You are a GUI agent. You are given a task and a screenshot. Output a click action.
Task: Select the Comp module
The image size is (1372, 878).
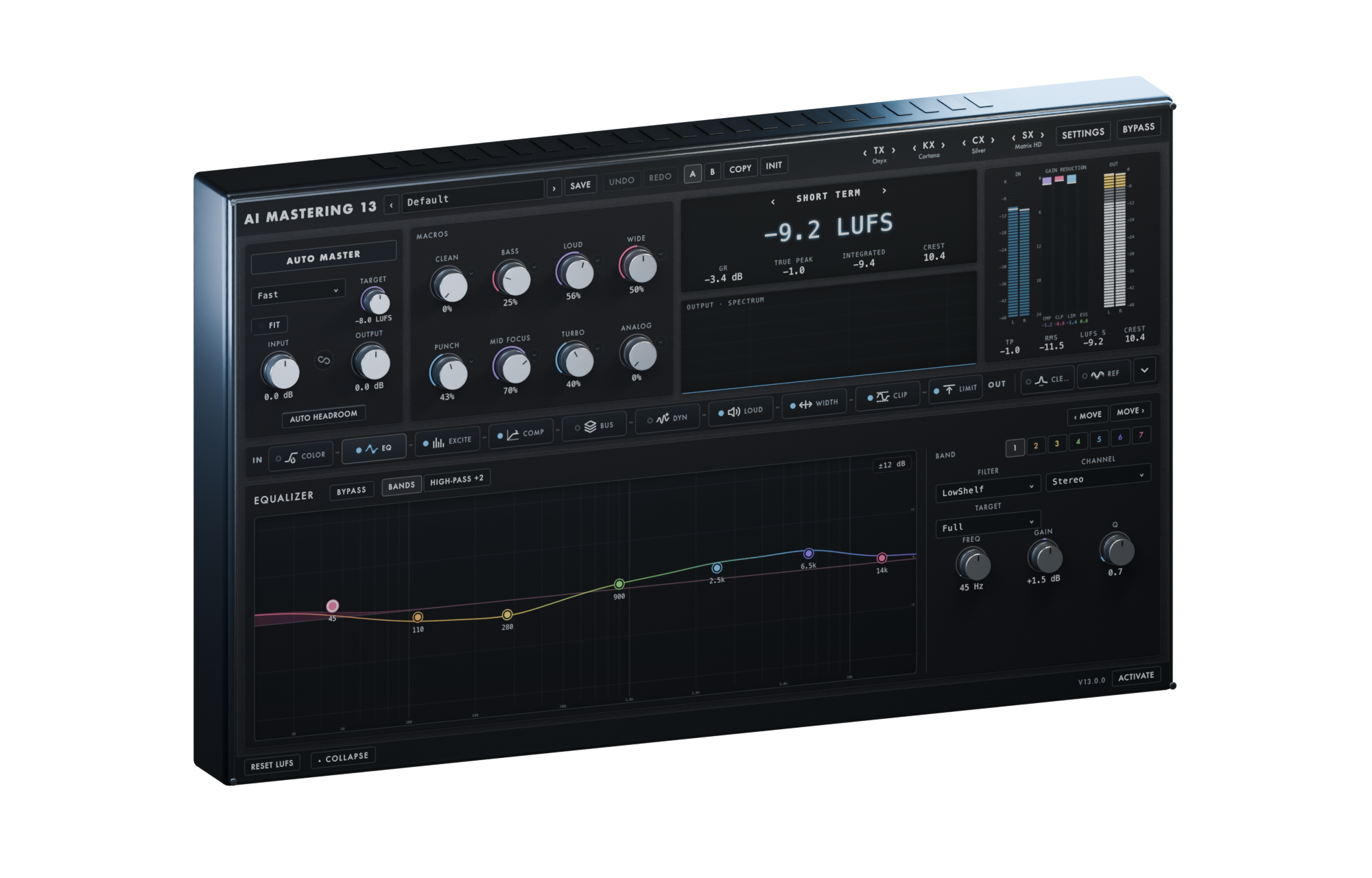point(521,434)
